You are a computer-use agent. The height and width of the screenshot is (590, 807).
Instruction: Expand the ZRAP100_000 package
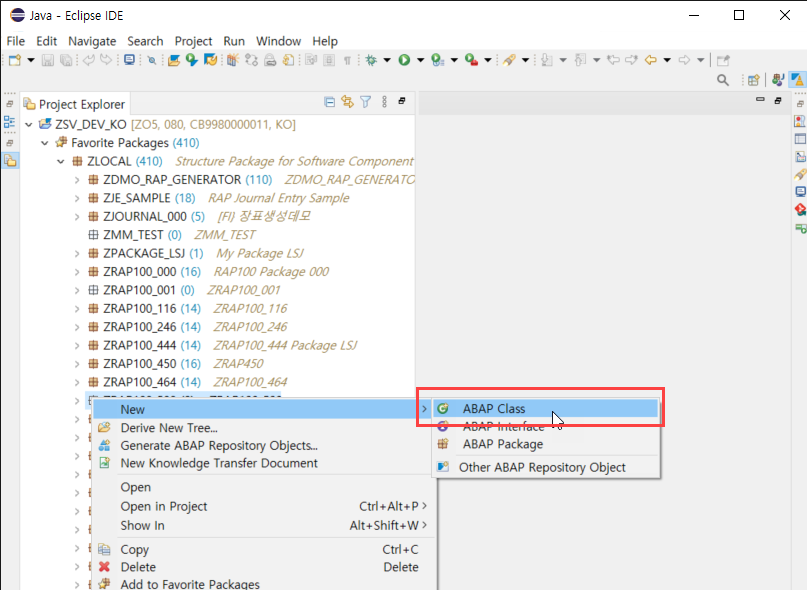[77, 272]
